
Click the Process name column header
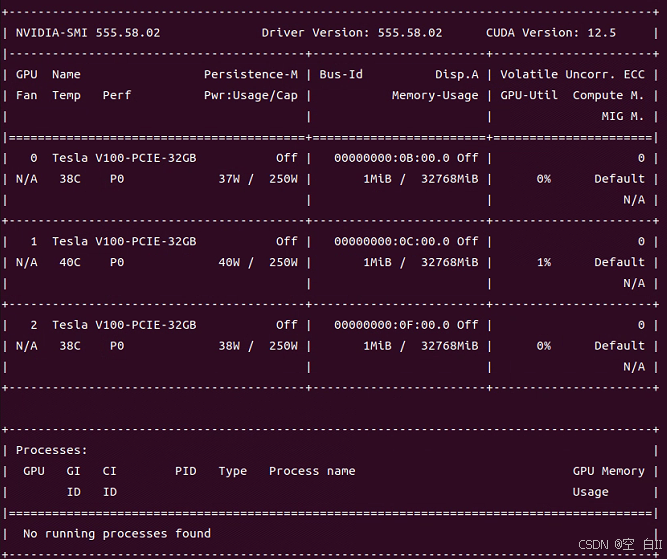[312, 471]
